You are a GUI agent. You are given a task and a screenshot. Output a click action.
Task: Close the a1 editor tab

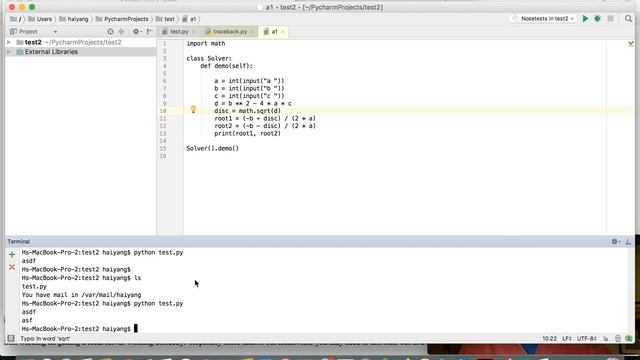coord(282,31)
